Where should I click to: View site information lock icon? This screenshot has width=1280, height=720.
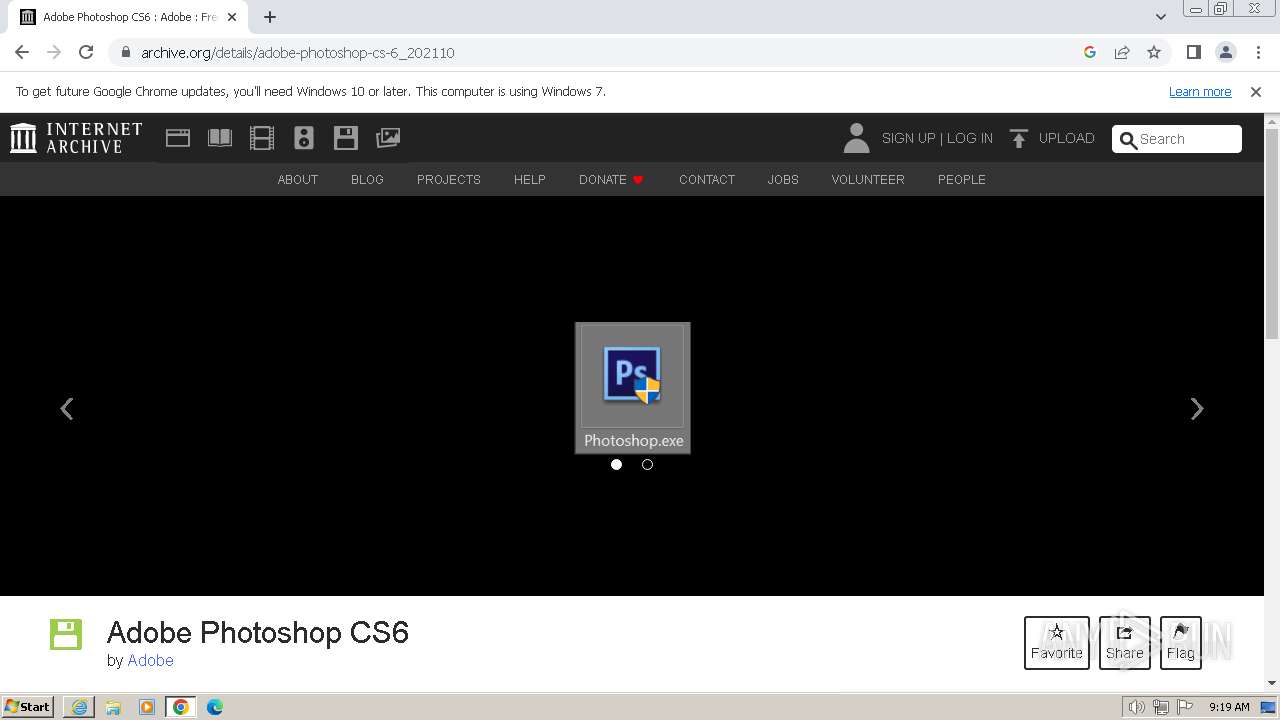(x=125, y=52)
